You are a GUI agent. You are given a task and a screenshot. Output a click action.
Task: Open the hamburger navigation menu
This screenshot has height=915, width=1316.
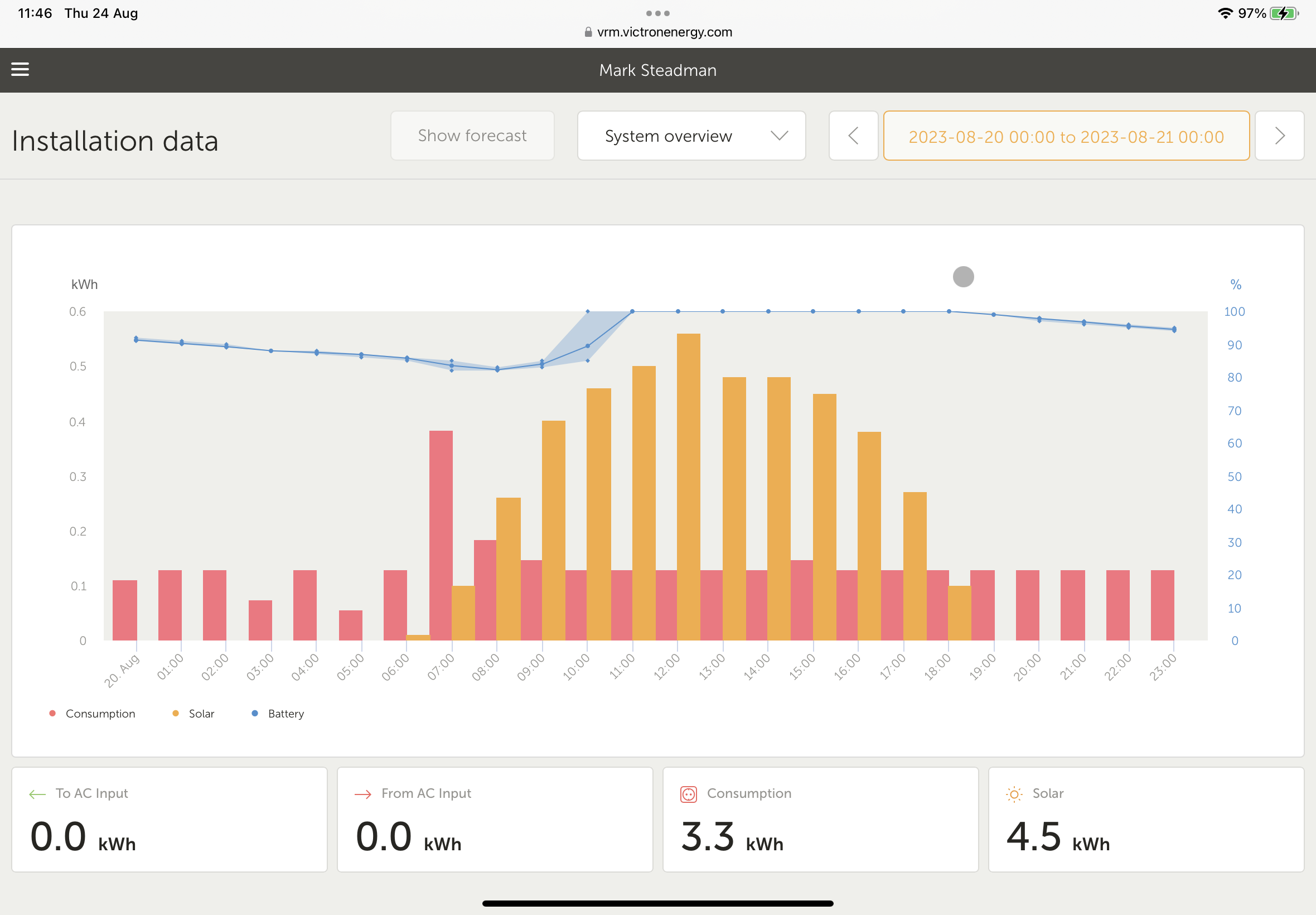(20, 69)
